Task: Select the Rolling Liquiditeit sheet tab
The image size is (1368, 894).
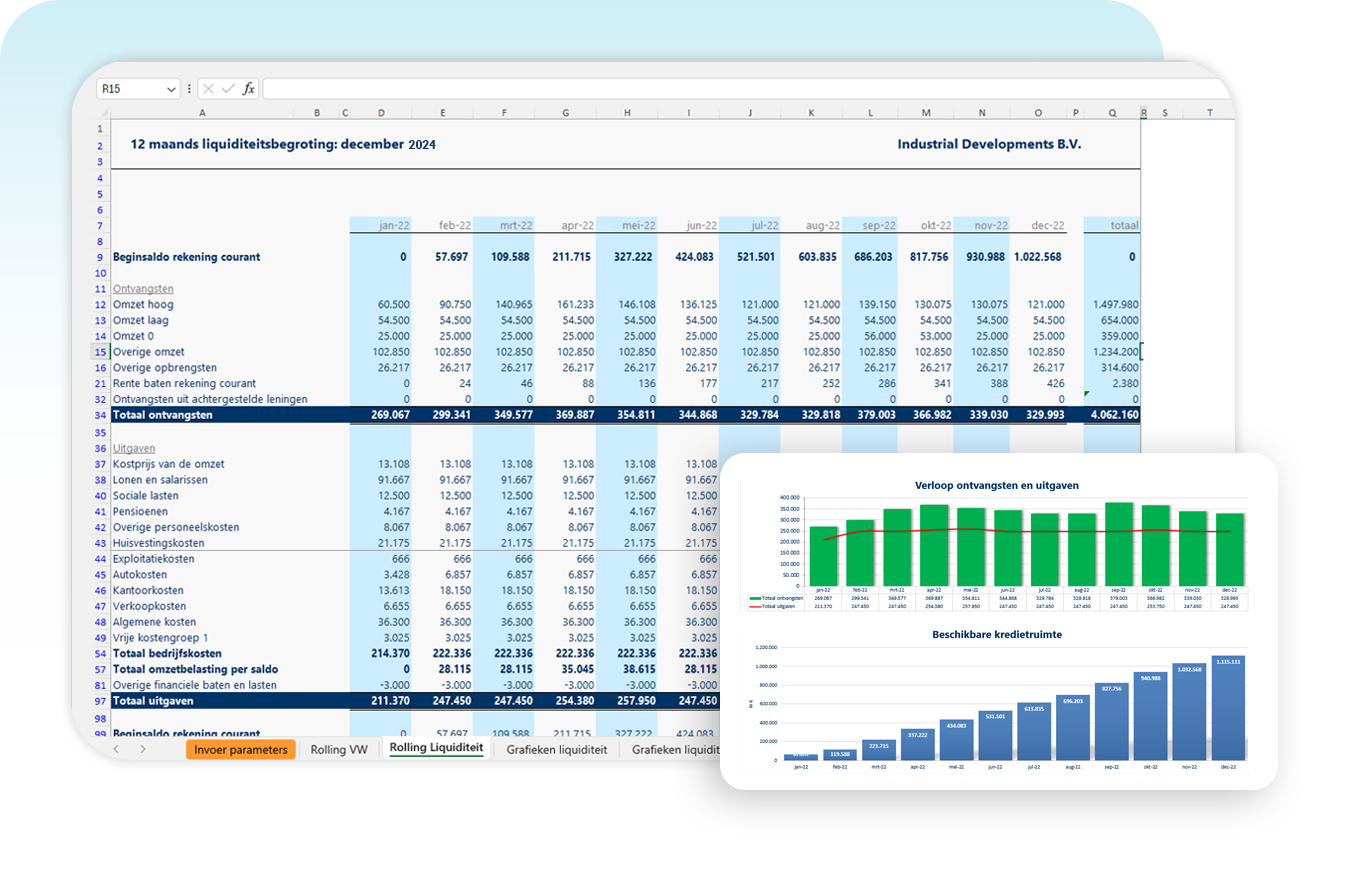Action: [436, 748]
